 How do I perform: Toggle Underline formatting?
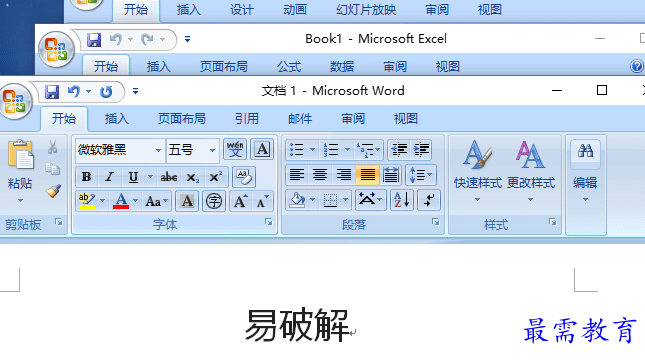click(x=133, y=177)
